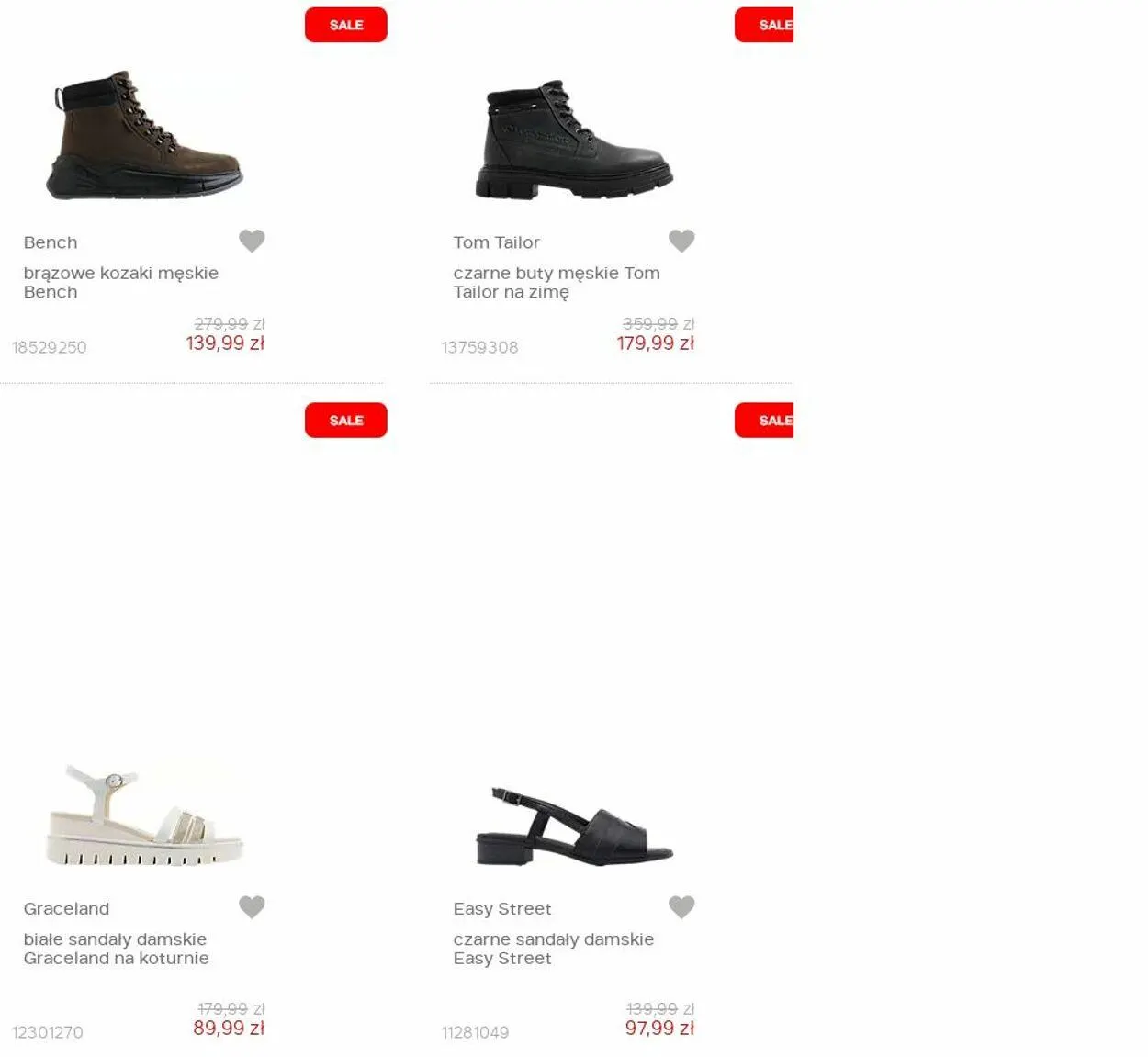Viewport: 1148px width, 1057px height.
Task: Favorite the Tom Tailor boots with heart
Action: coord(681,241)
